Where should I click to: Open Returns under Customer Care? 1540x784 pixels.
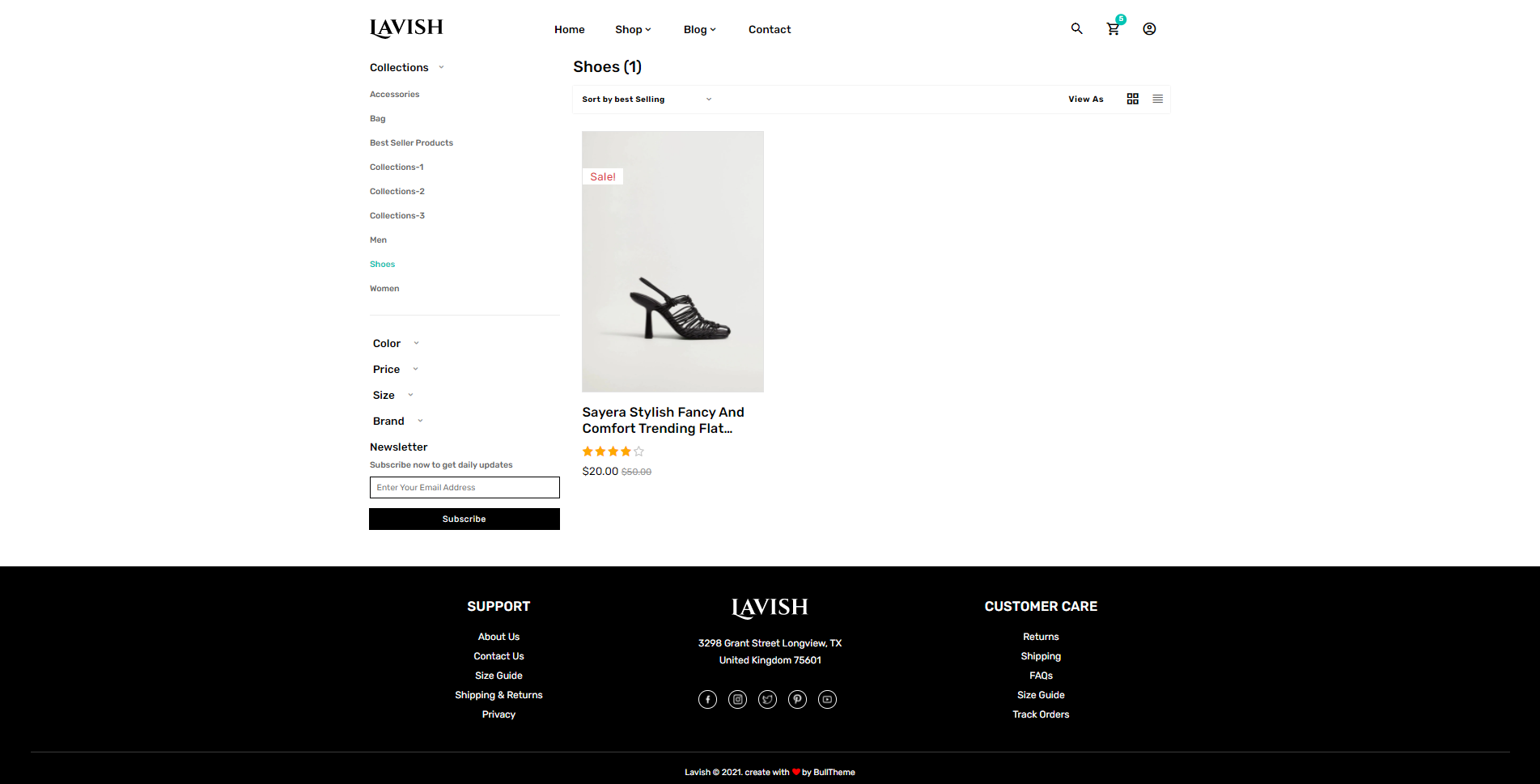tap(1041, 637)
